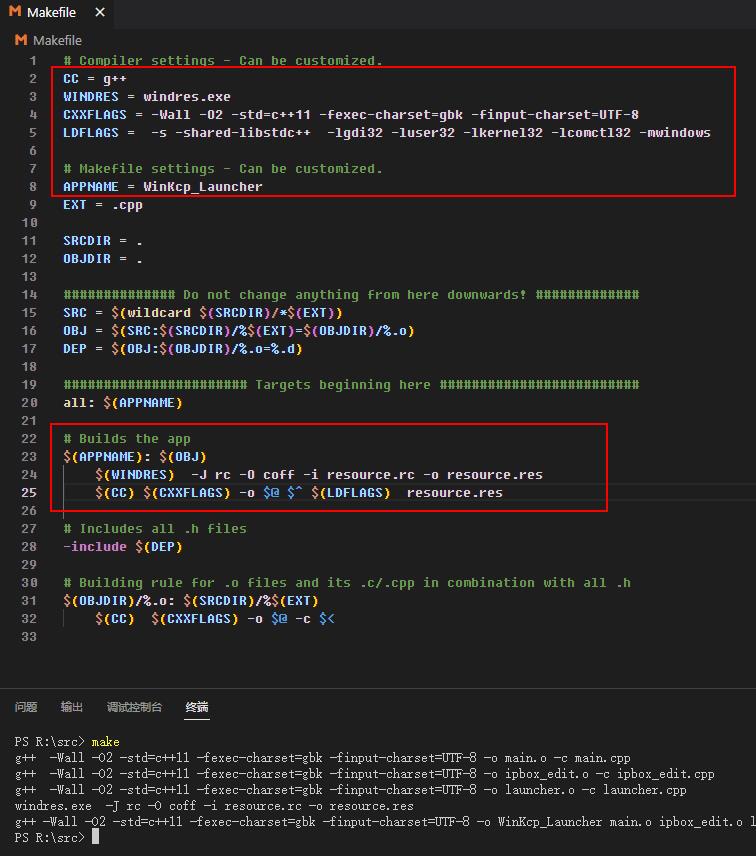Click the Makefile icon in breadcrumb
The image size is (756, 856).
coord(21,40)
